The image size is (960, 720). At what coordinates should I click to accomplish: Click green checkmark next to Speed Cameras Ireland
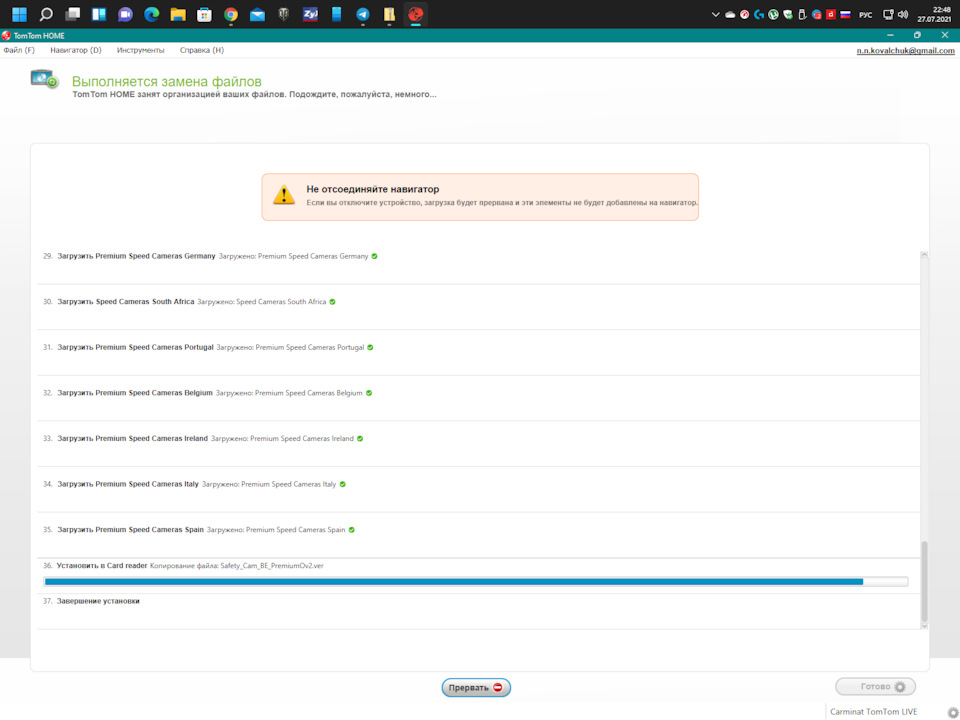[x=360, y=439]
